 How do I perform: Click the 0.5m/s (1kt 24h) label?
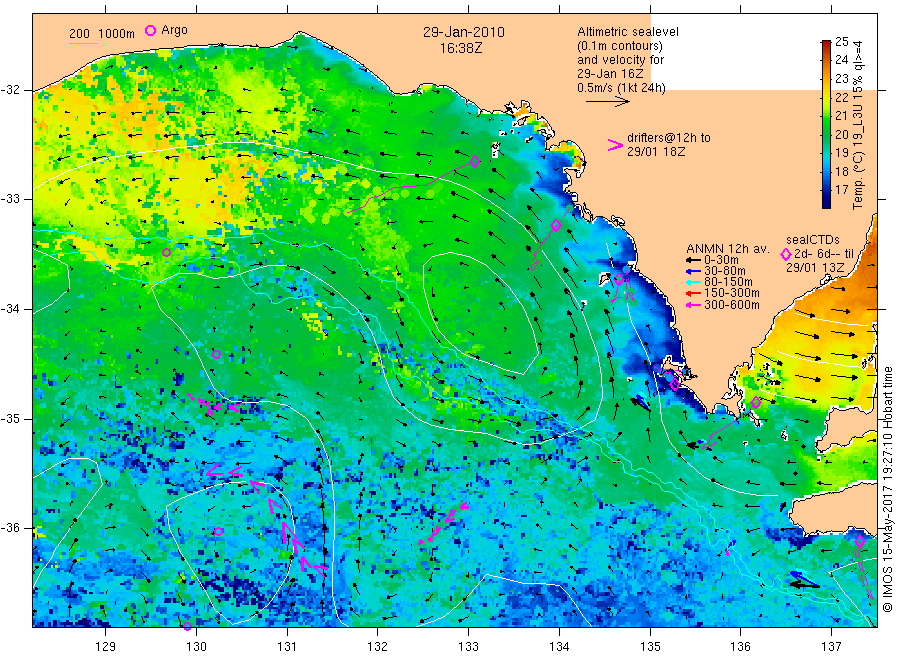(622, 88)
